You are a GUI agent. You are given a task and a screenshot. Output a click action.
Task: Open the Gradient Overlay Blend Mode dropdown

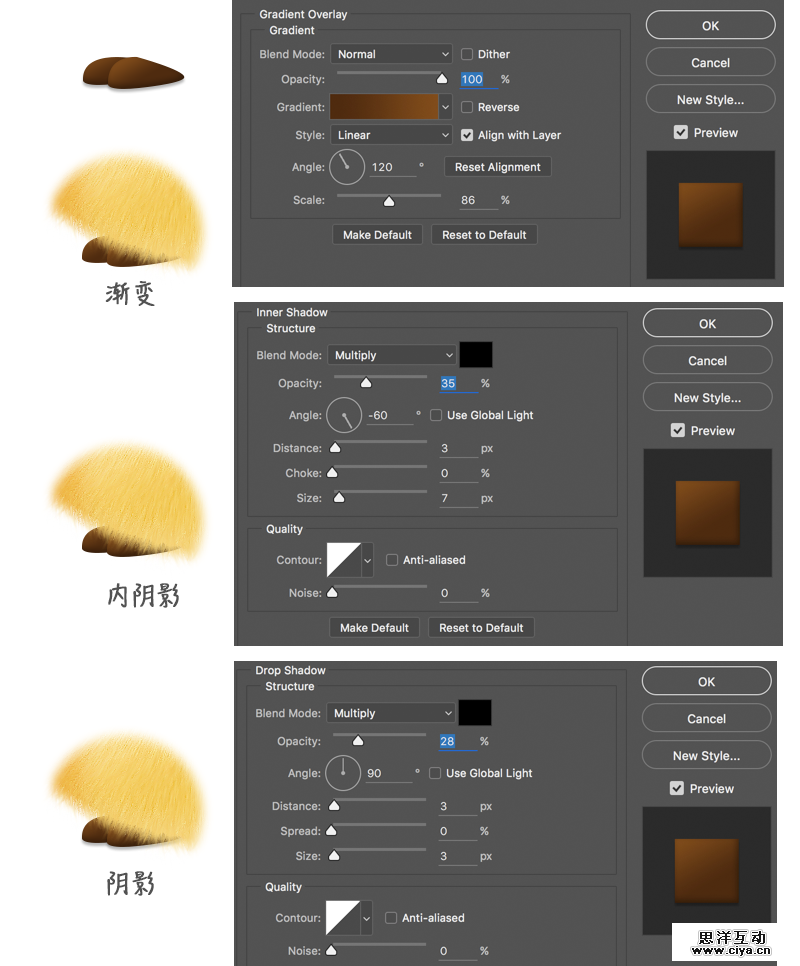pyautogui.click(x=391, y=54)
